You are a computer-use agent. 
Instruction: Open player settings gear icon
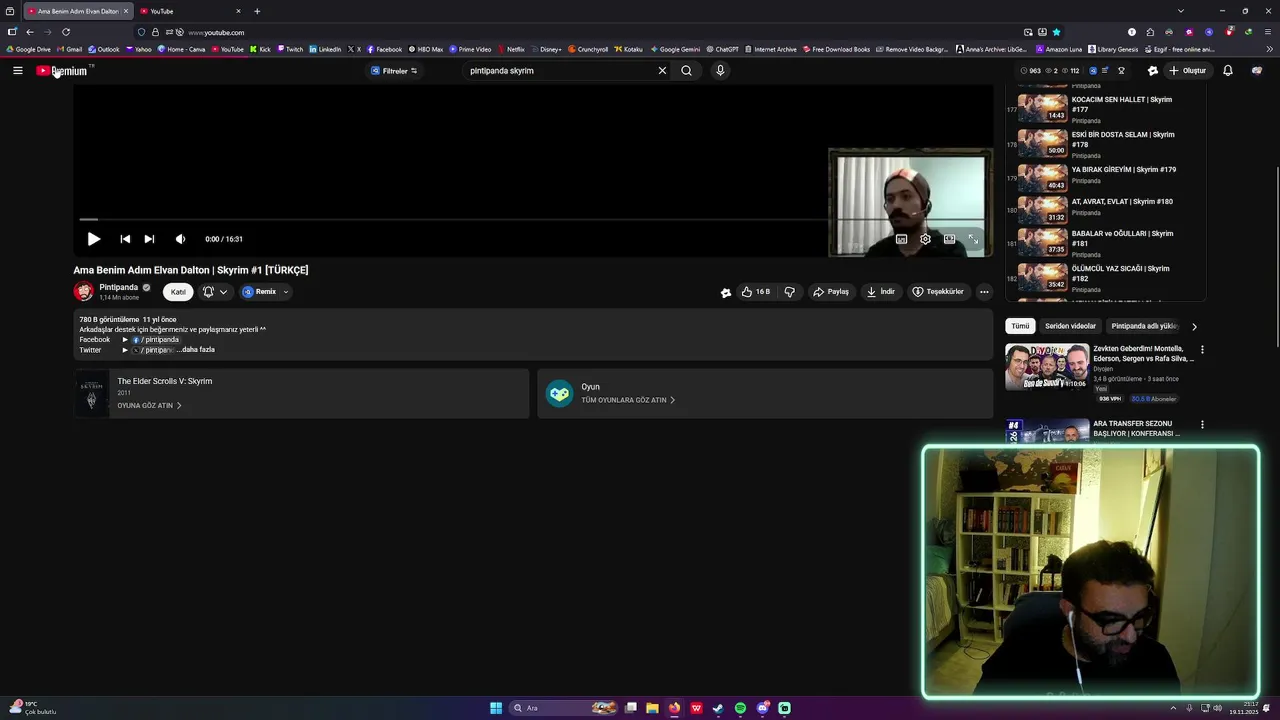click(x=925, y=239)
